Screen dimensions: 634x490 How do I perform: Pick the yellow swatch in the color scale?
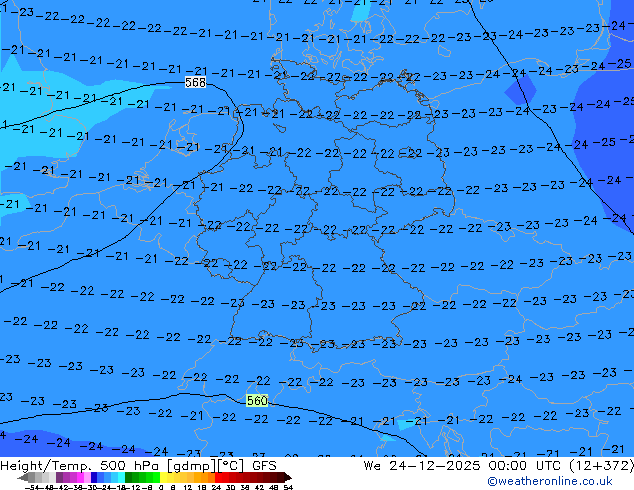coord(163,478)
